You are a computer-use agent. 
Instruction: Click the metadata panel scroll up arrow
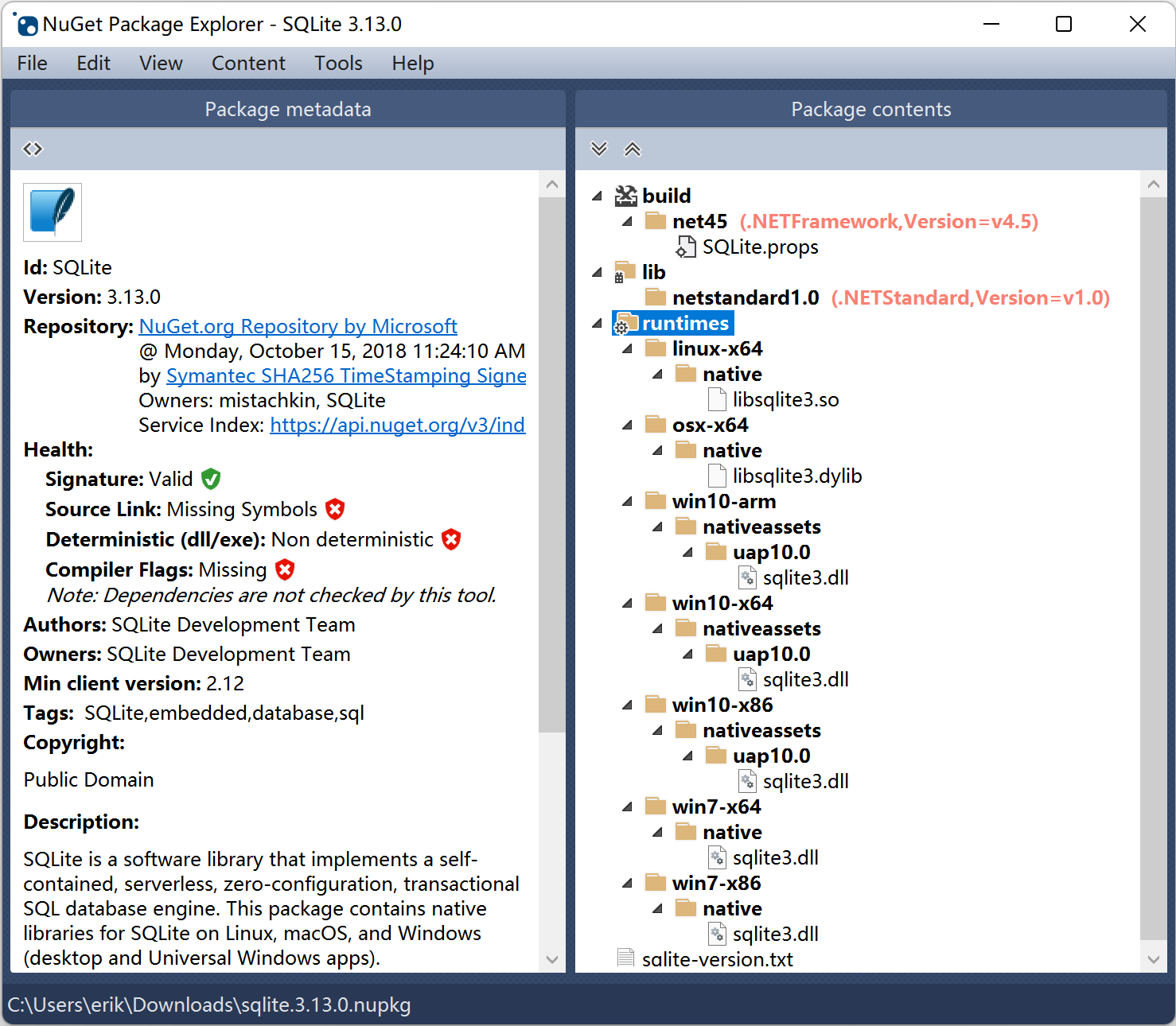[552, 185]
